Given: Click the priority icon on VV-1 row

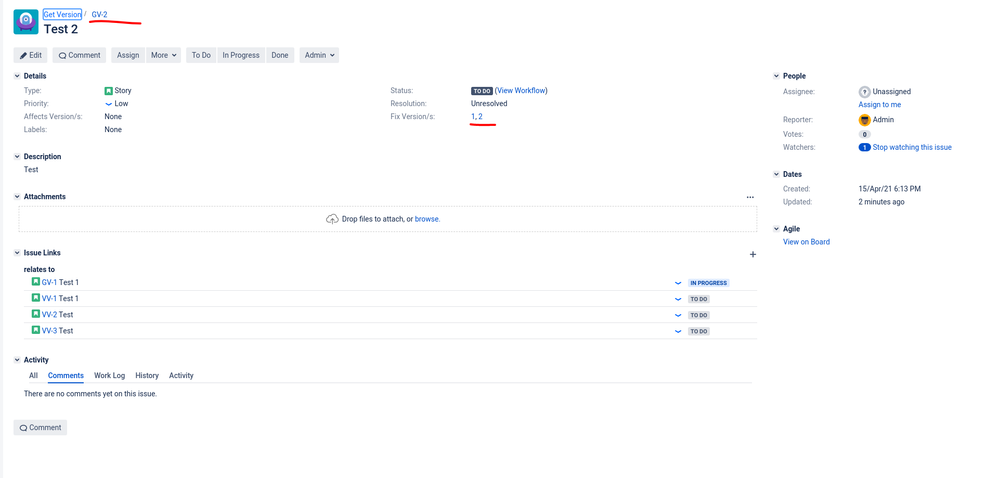Looking at the screenshot, I should (x=678, y=299).
